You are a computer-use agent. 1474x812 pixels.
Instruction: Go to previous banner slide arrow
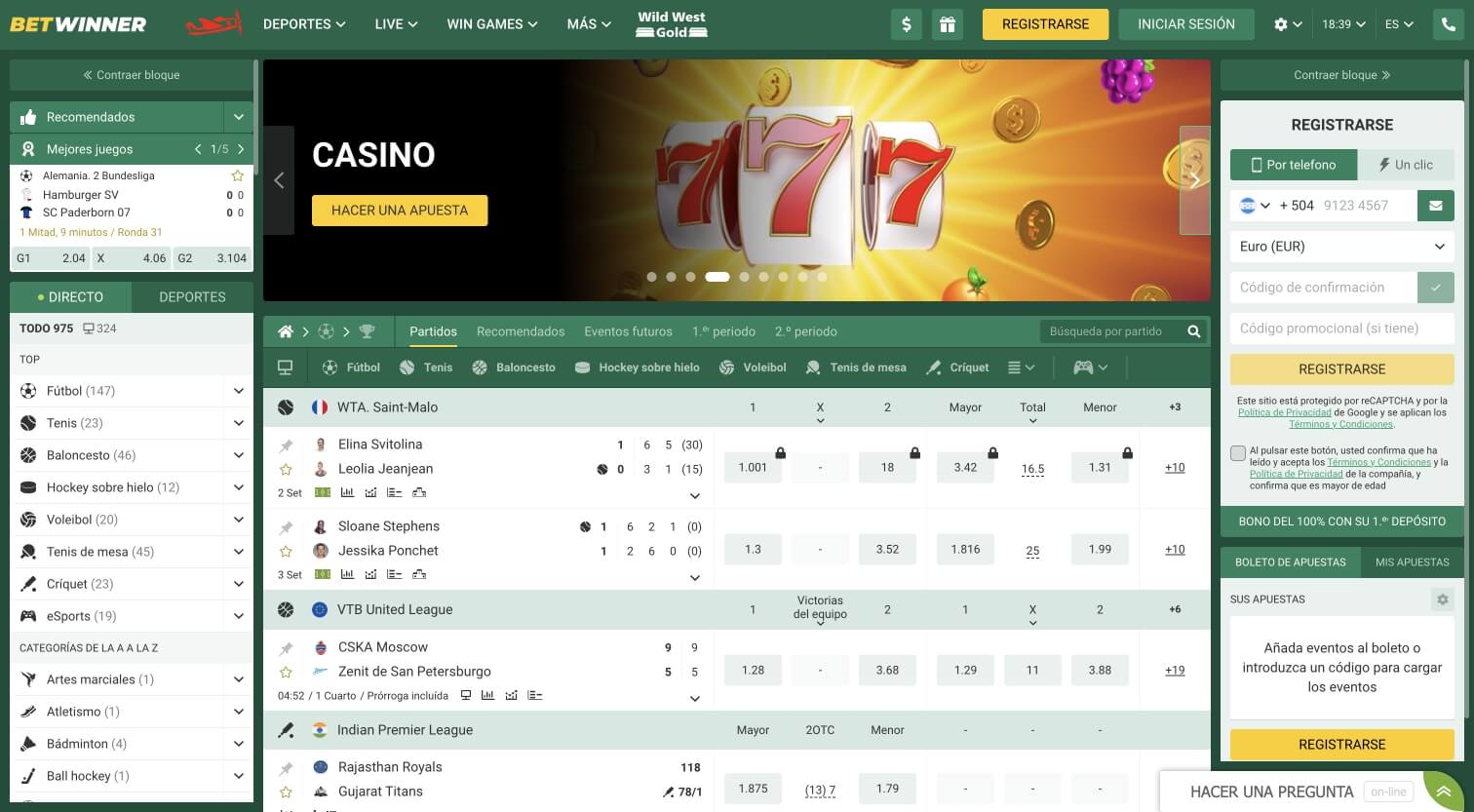[x=279, y=180]
